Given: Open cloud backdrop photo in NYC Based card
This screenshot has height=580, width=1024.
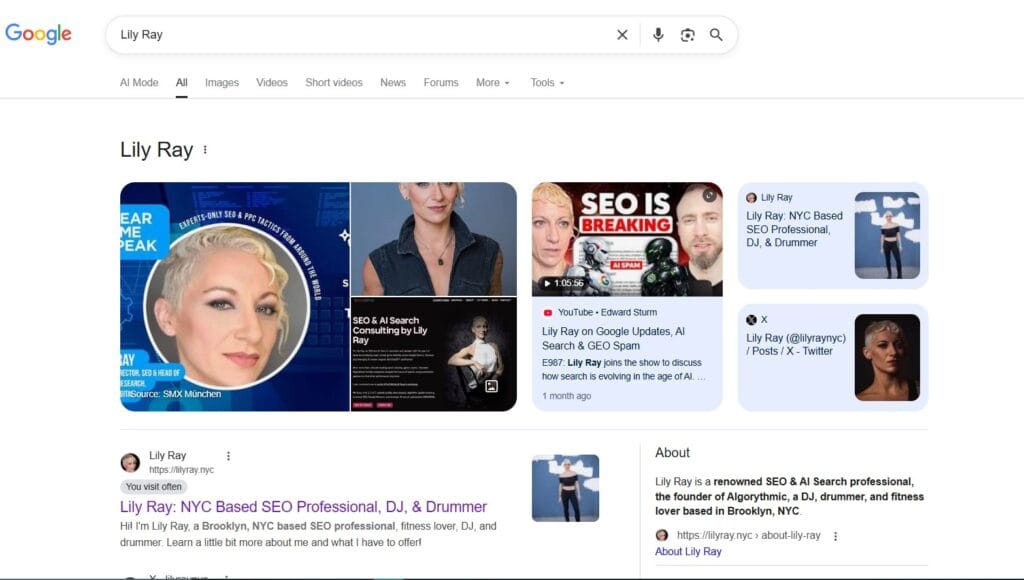Looking at the screenshot, I should 887,235.
